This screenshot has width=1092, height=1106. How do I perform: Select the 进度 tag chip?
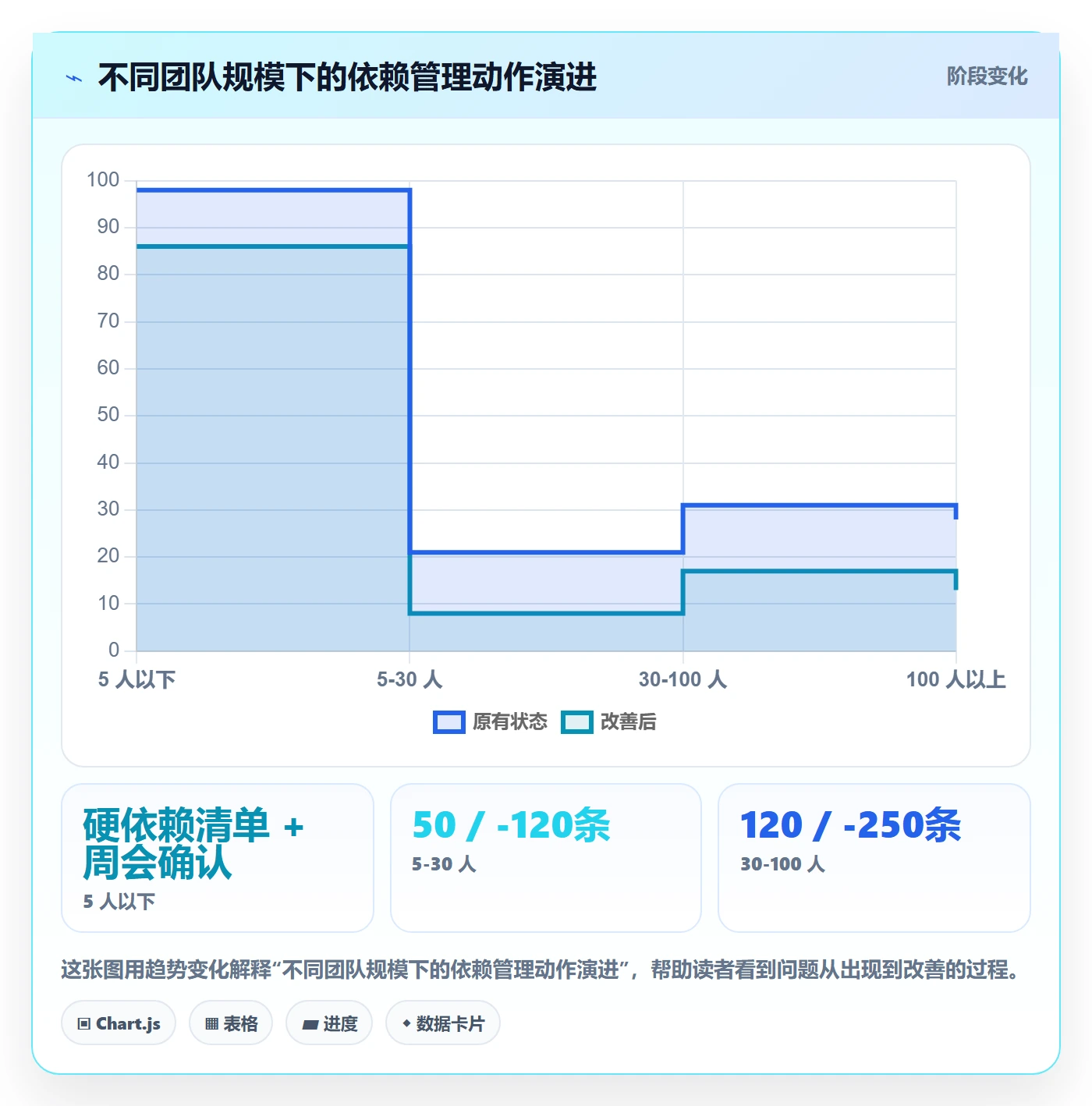point(329,1023)
